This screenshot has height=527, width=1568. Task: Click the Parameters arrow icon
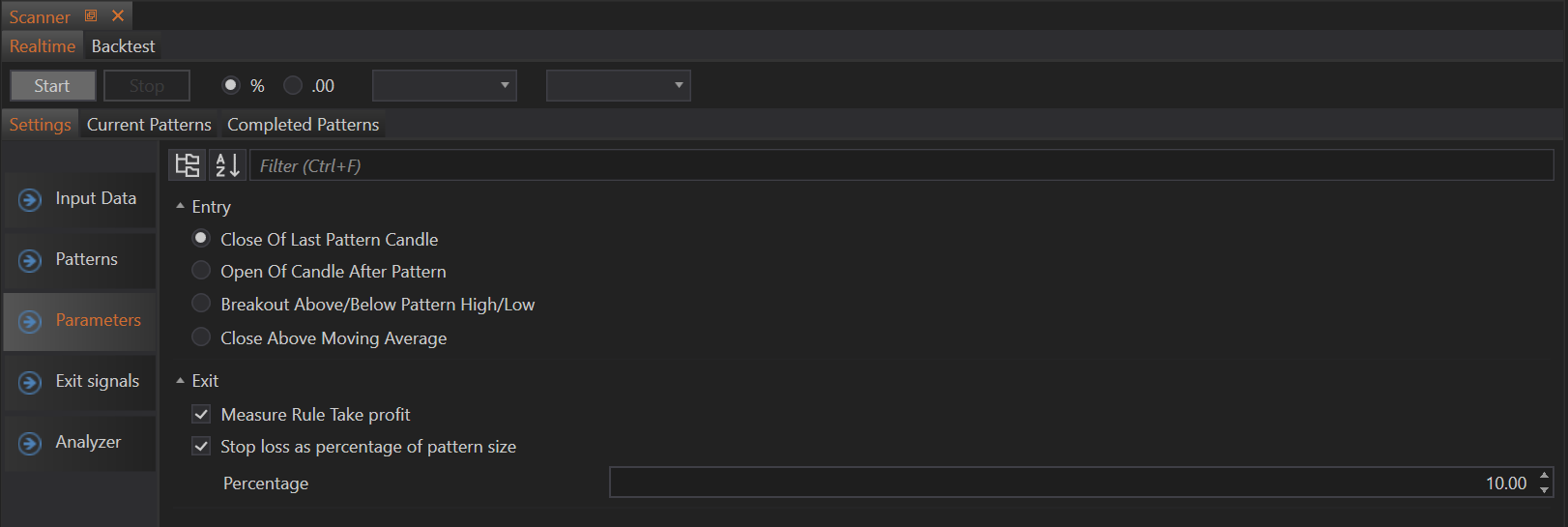pos(30,321)
